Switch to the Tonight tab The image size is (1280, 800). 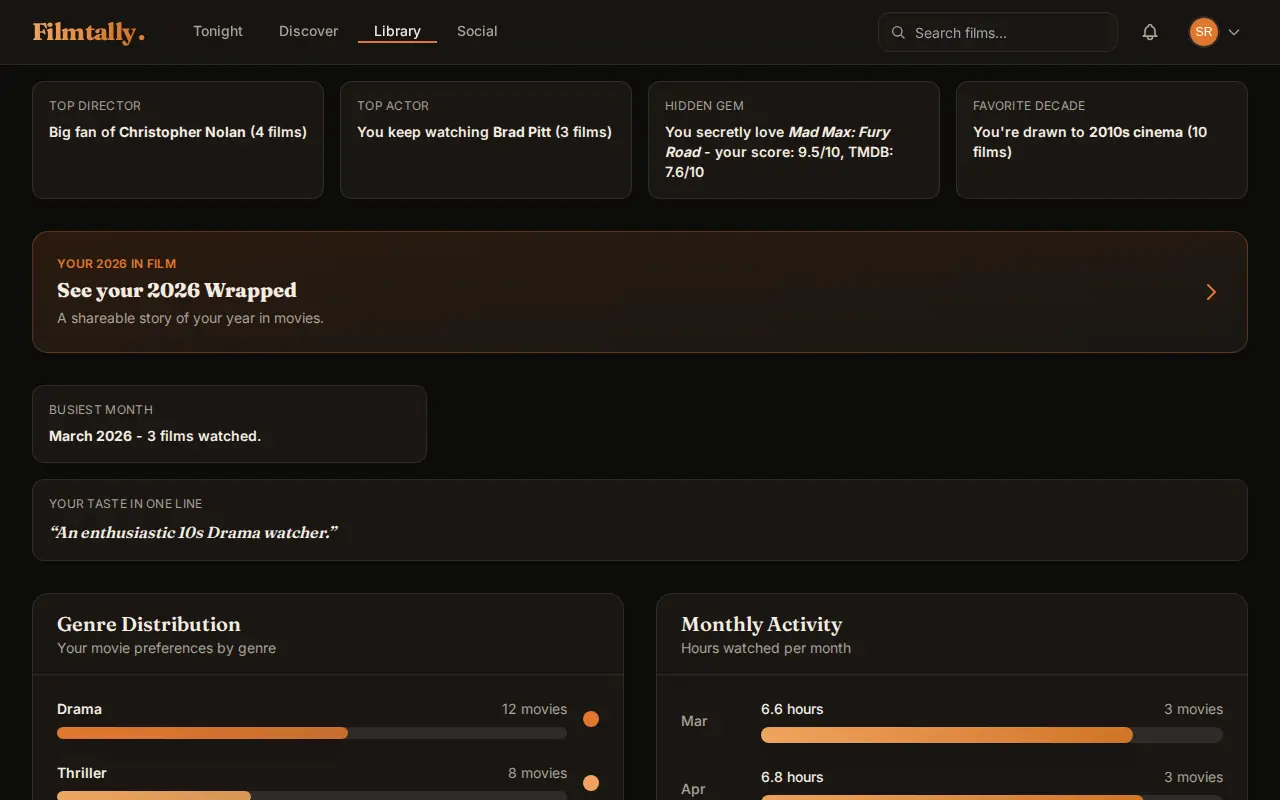[x=218, y=31]
